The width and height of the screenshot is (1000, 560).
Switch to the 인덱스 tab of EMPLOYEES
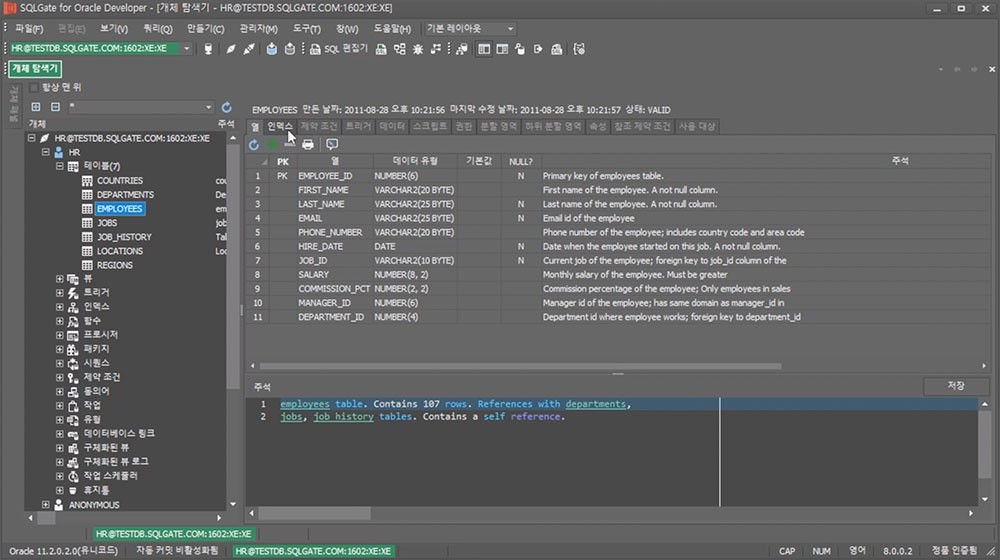click(279, 126)
